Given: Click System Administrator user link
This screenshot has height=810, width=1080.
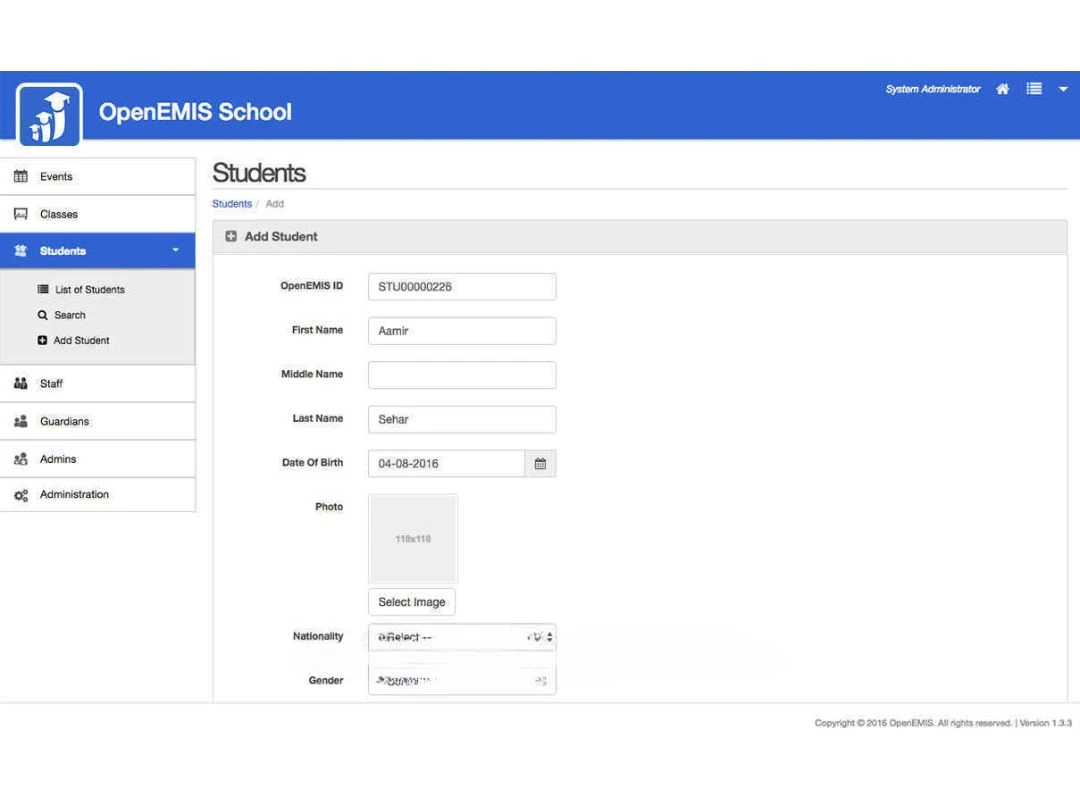Looking at the screenshot, I should point(933,89).
